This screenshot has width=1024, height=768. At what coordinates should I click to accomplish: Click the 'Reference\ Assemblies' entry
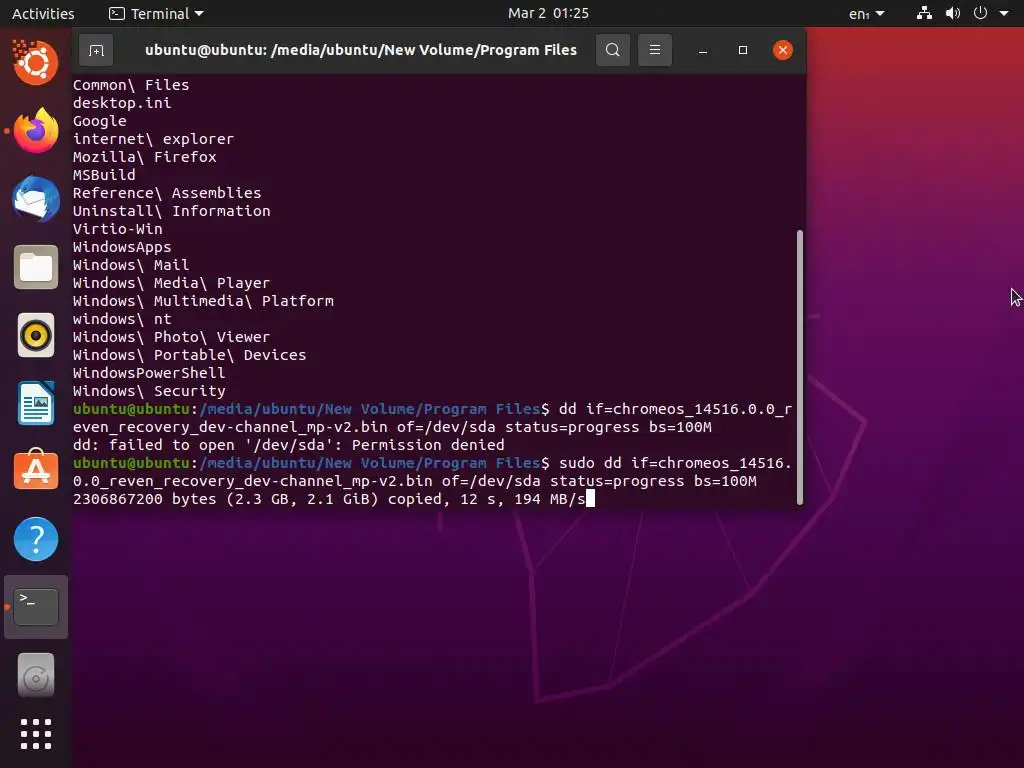(167, 193)
